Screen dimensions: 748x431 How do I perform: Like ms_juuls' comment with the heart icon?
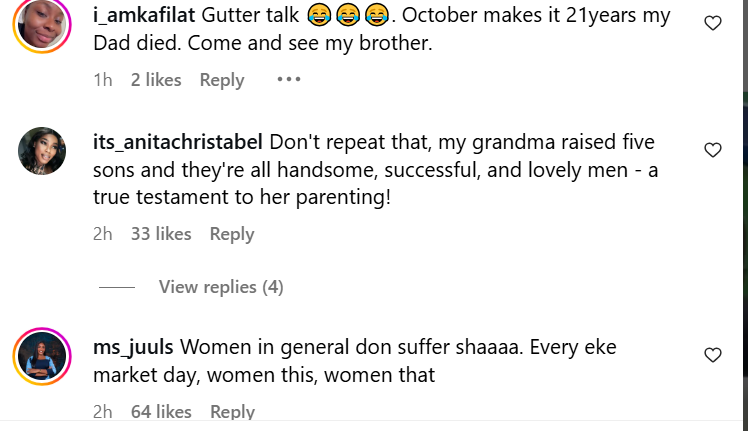(713, 354)
